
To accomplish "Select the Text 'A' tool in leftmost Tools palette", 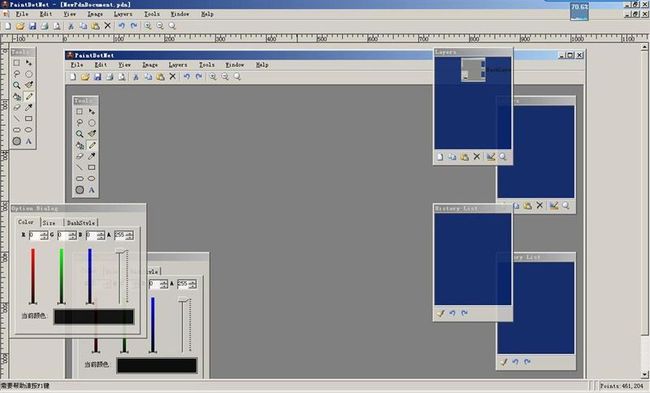I will tap(29, 141).
